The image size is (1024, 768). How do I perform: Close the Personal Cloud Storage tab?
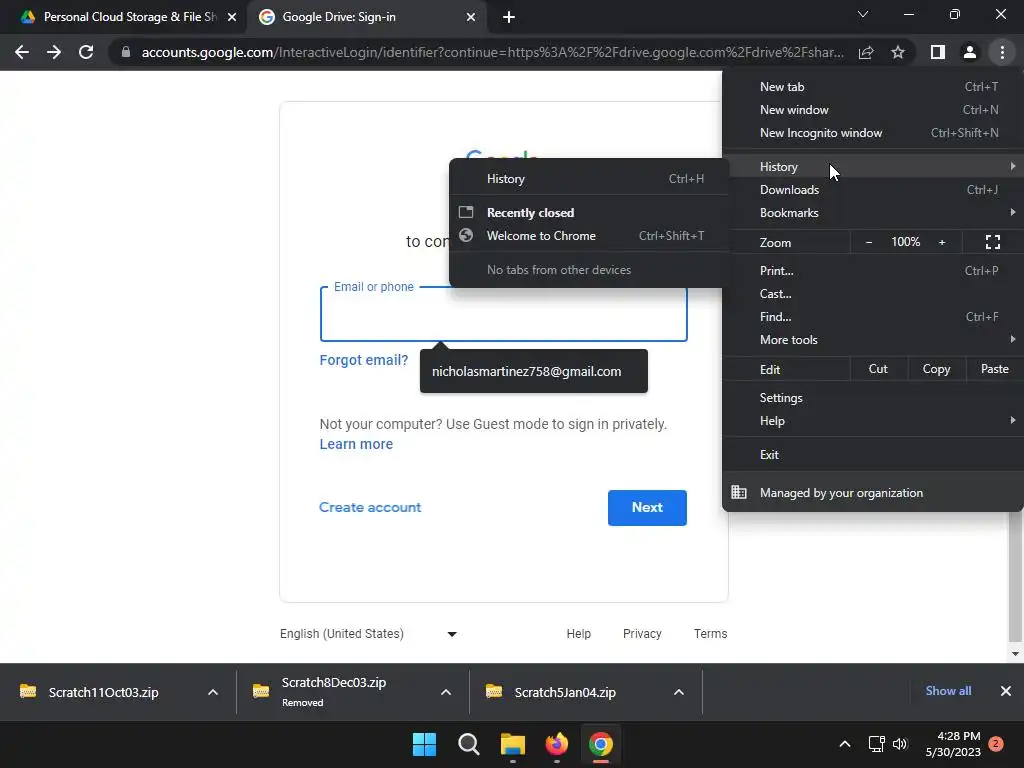click(232, 17)
